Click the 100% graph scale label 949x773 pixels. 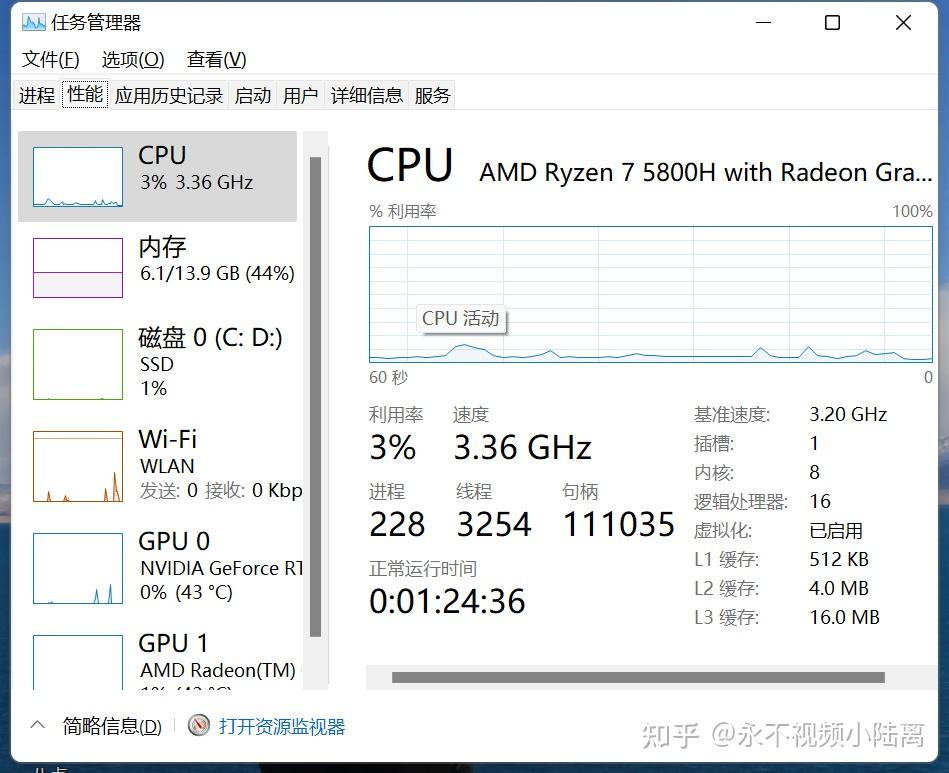tap(912, 211)
